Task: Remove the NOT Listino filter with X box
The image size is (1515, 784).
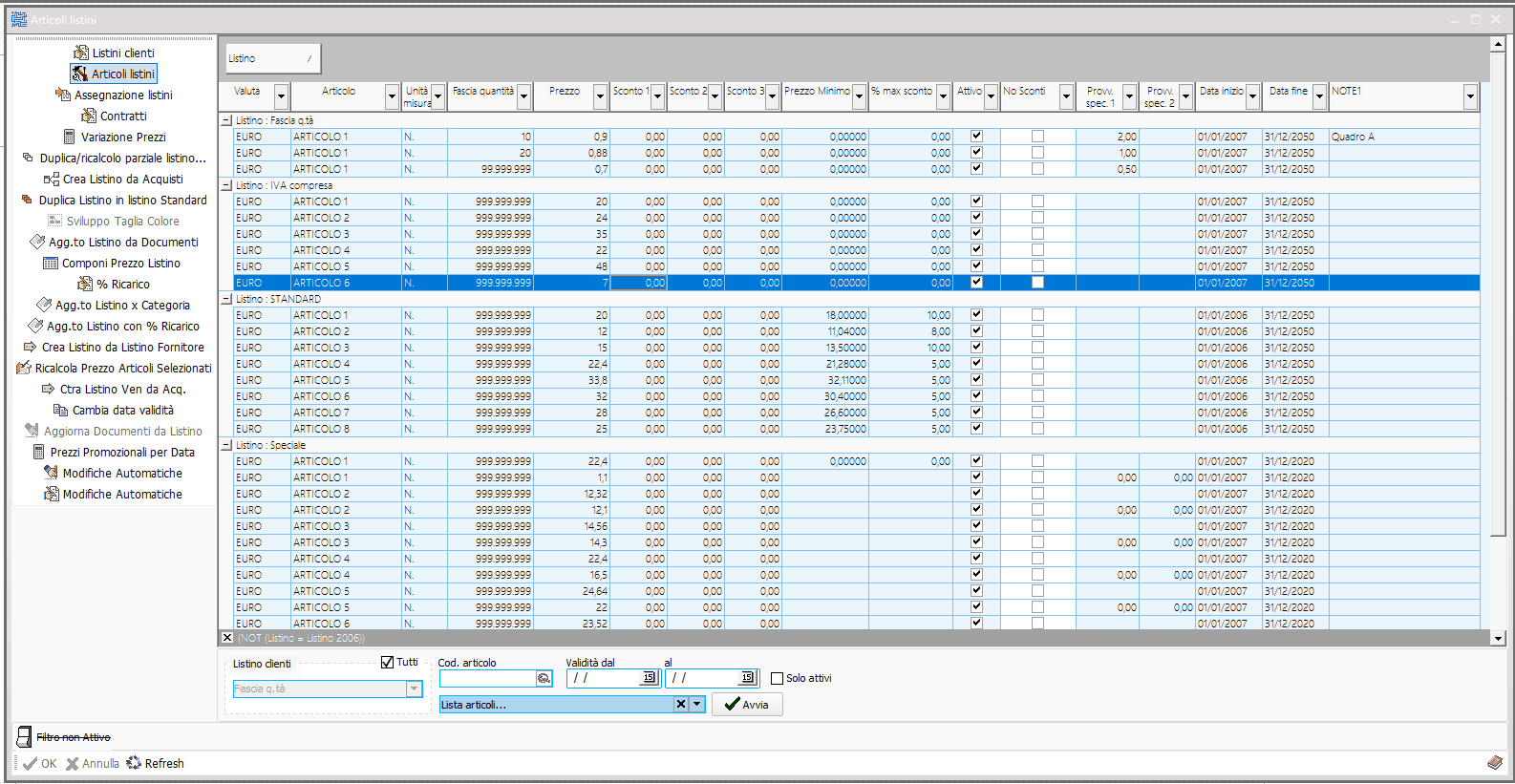Action: point(226,638)
